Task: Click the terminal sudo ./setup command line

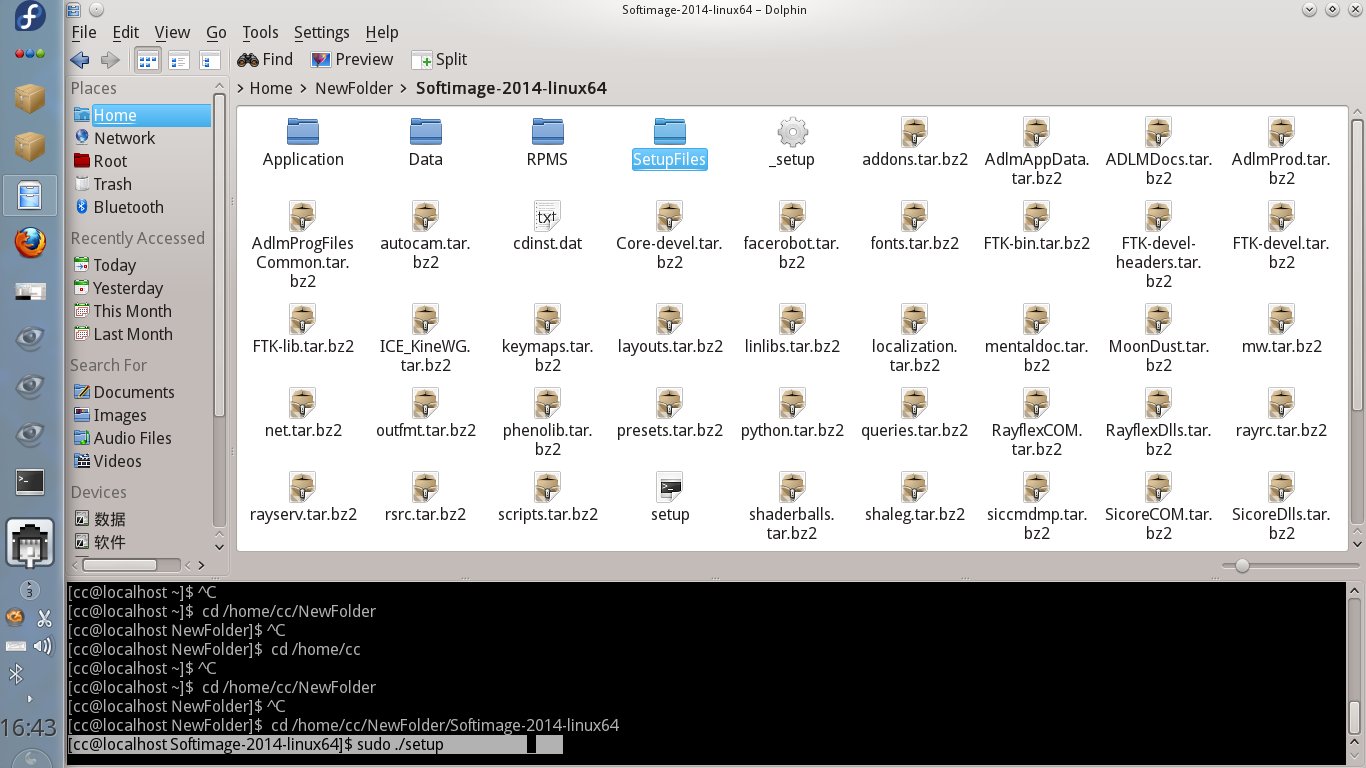Action: pos(315,745)
